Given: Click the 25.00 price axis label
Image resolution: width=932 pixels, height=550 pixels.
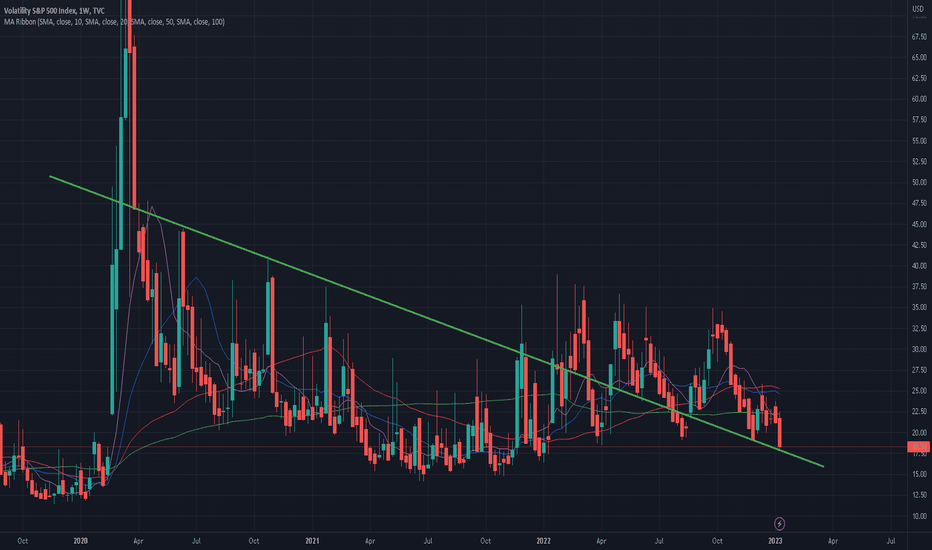Looking at the screenshot, I should coord(919,391).
